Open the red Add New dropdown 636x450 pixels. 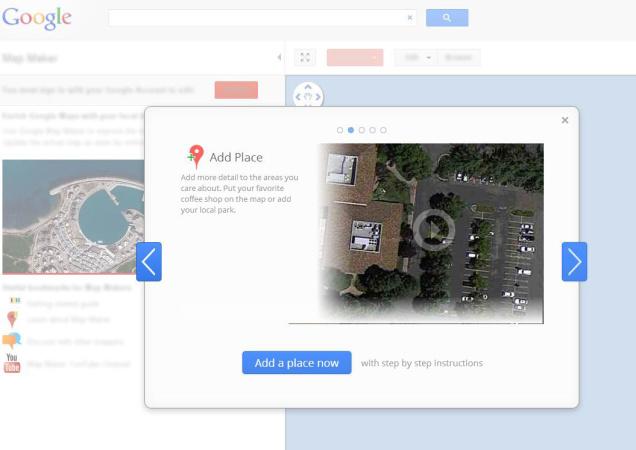(354, 58)
